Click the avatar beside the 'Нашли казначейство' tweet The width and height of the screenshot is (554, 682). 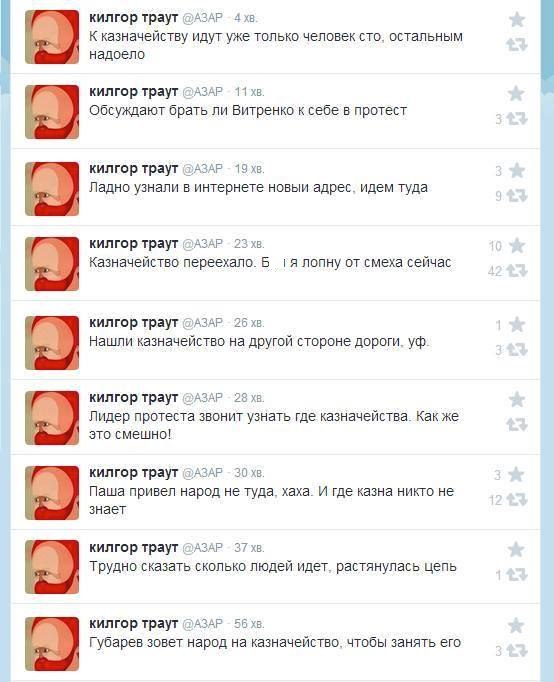52,343
